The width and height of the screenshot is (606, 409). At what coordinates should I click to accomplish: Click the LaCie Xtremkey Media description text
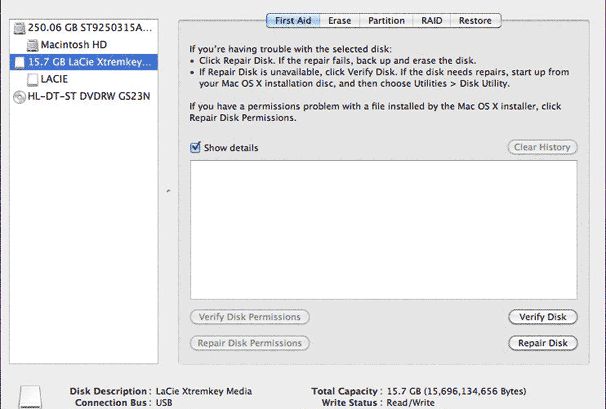pos(204,391)
